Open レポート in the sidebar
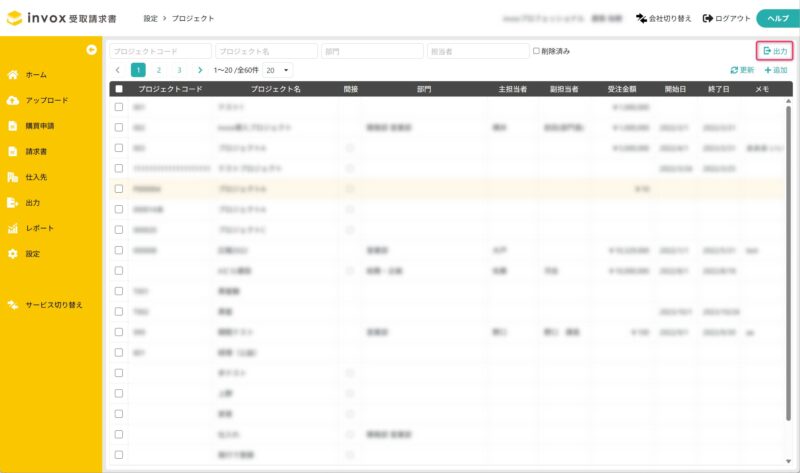 [30, 228]
